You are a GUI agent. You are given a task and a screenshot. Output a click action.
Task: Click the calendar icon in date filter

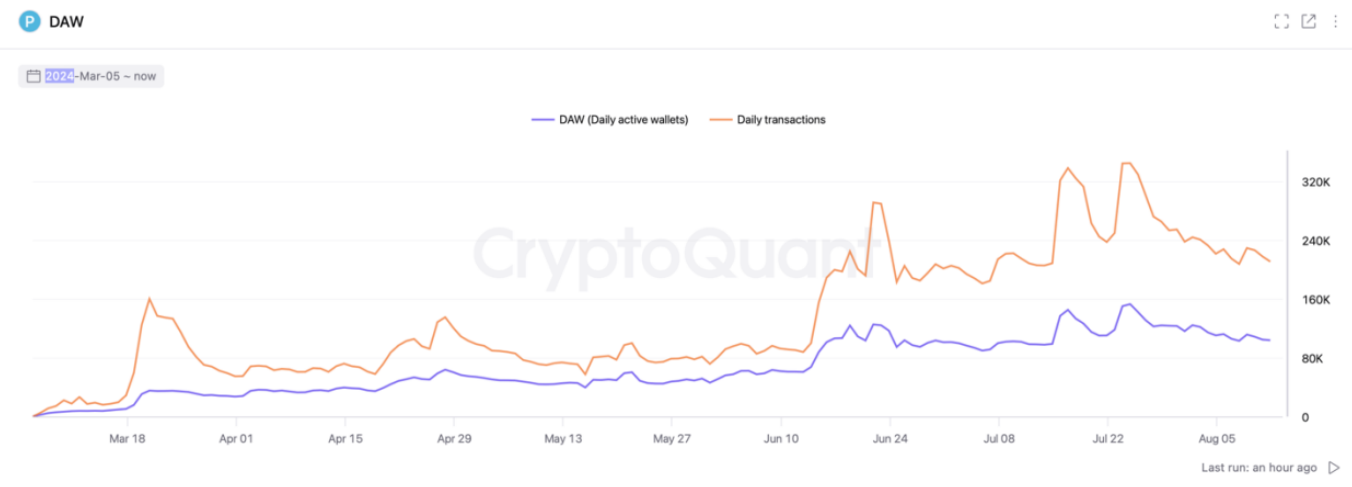tap(33, 76)
